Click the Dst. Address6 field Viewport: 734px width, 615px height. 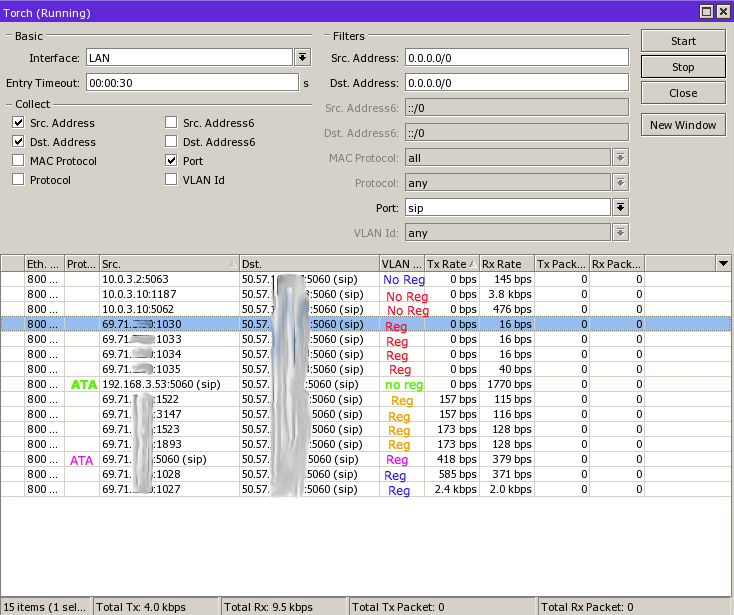click(x=517, y=133)
